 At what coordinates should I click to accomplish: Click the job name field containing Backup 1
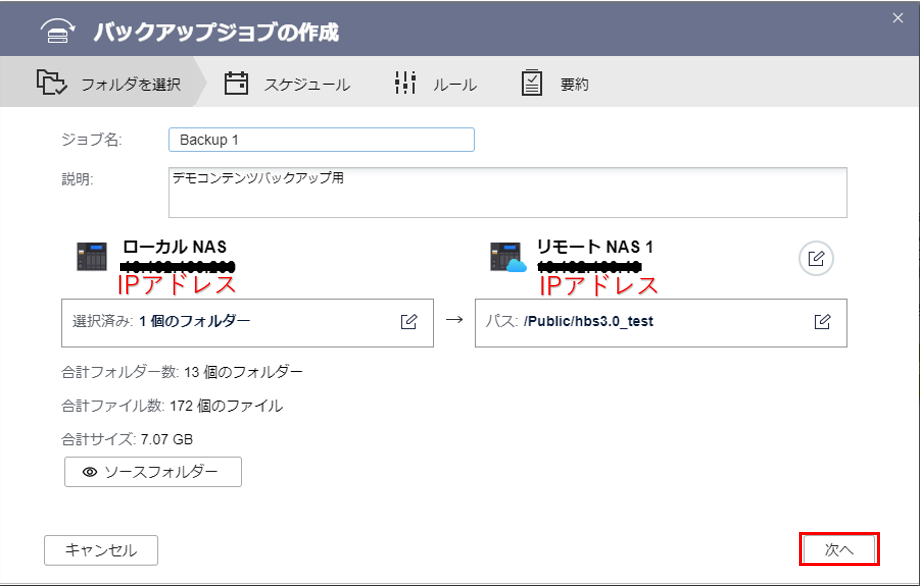(x=321, y=140)
